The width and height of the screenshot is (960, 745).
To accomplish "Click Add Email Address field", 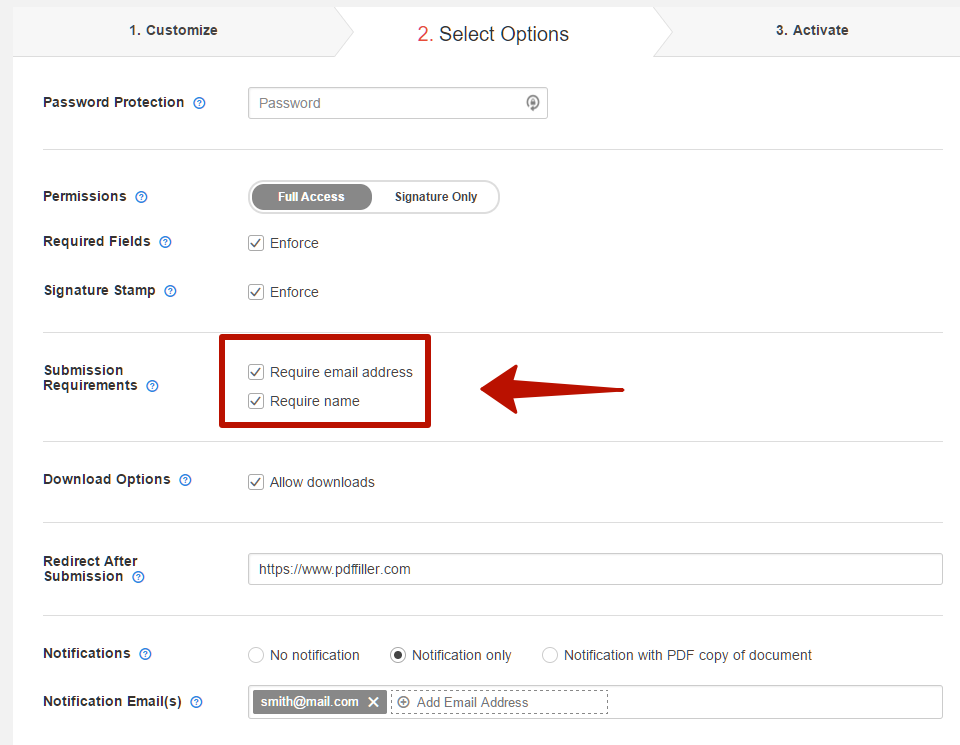I will [500, 702].
